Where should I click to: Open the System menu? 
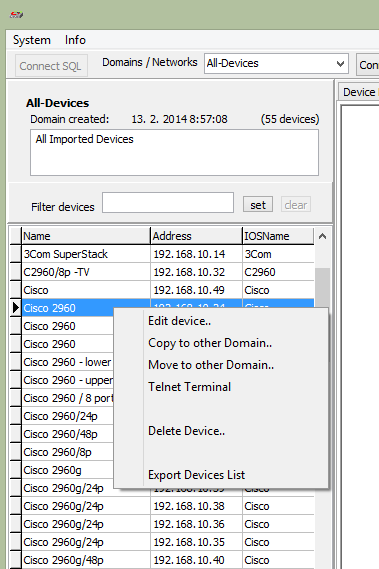coord(32,40)
